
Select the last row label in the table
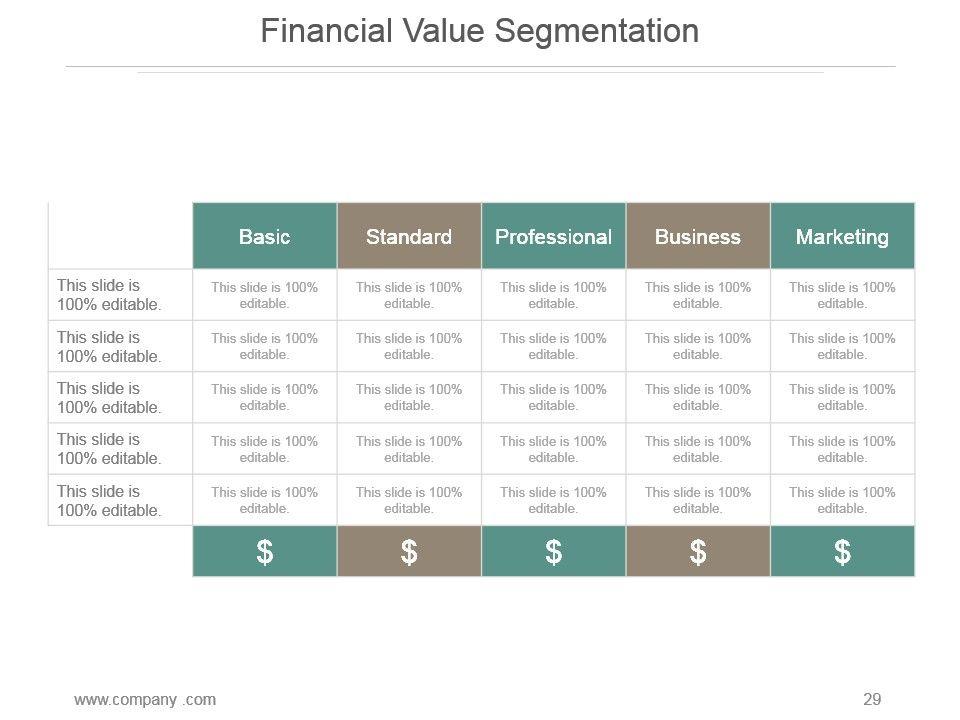coord(109,501)
